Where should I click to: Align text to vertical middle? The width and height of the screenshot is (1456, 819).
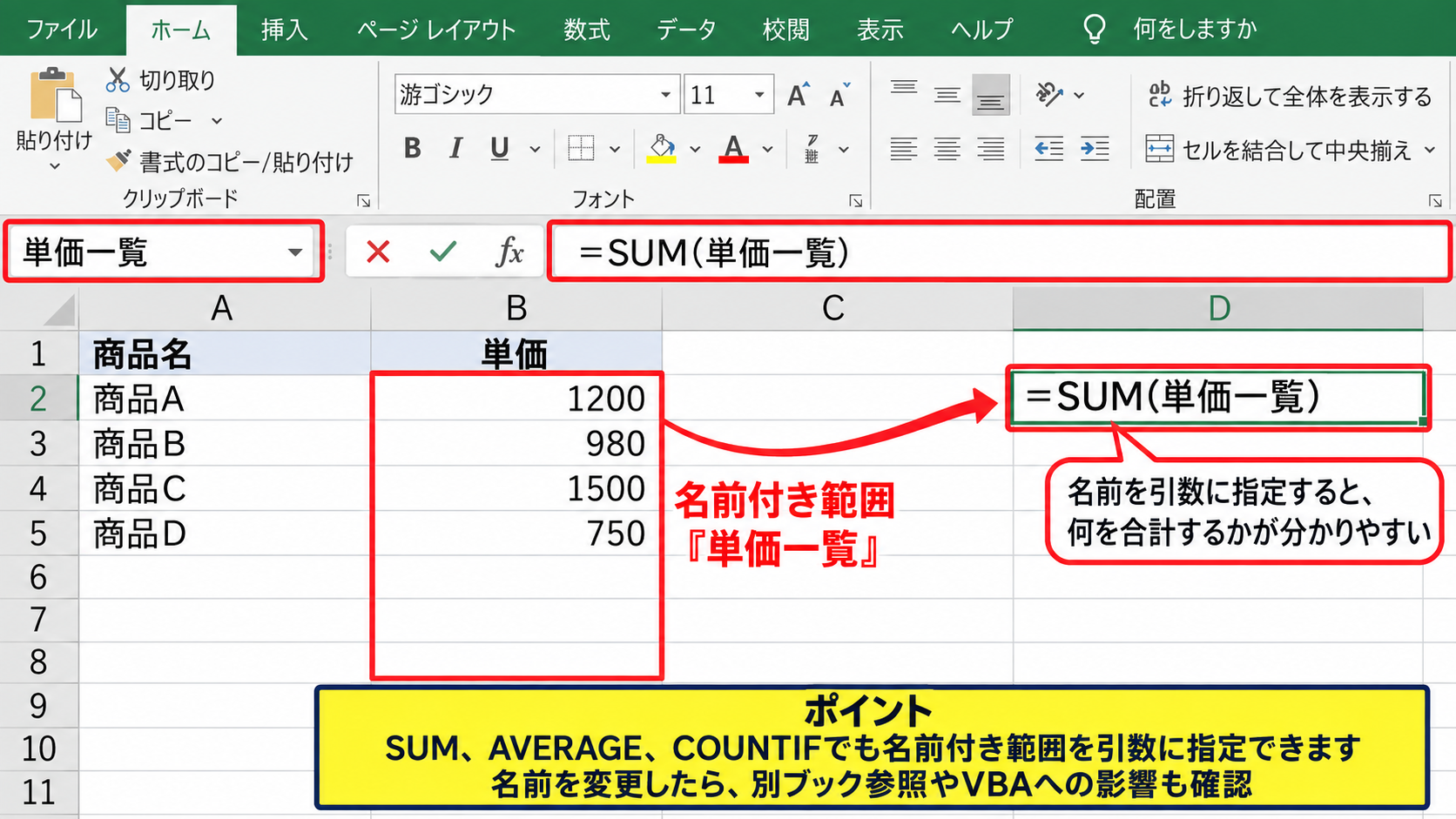tap(947, 94)
